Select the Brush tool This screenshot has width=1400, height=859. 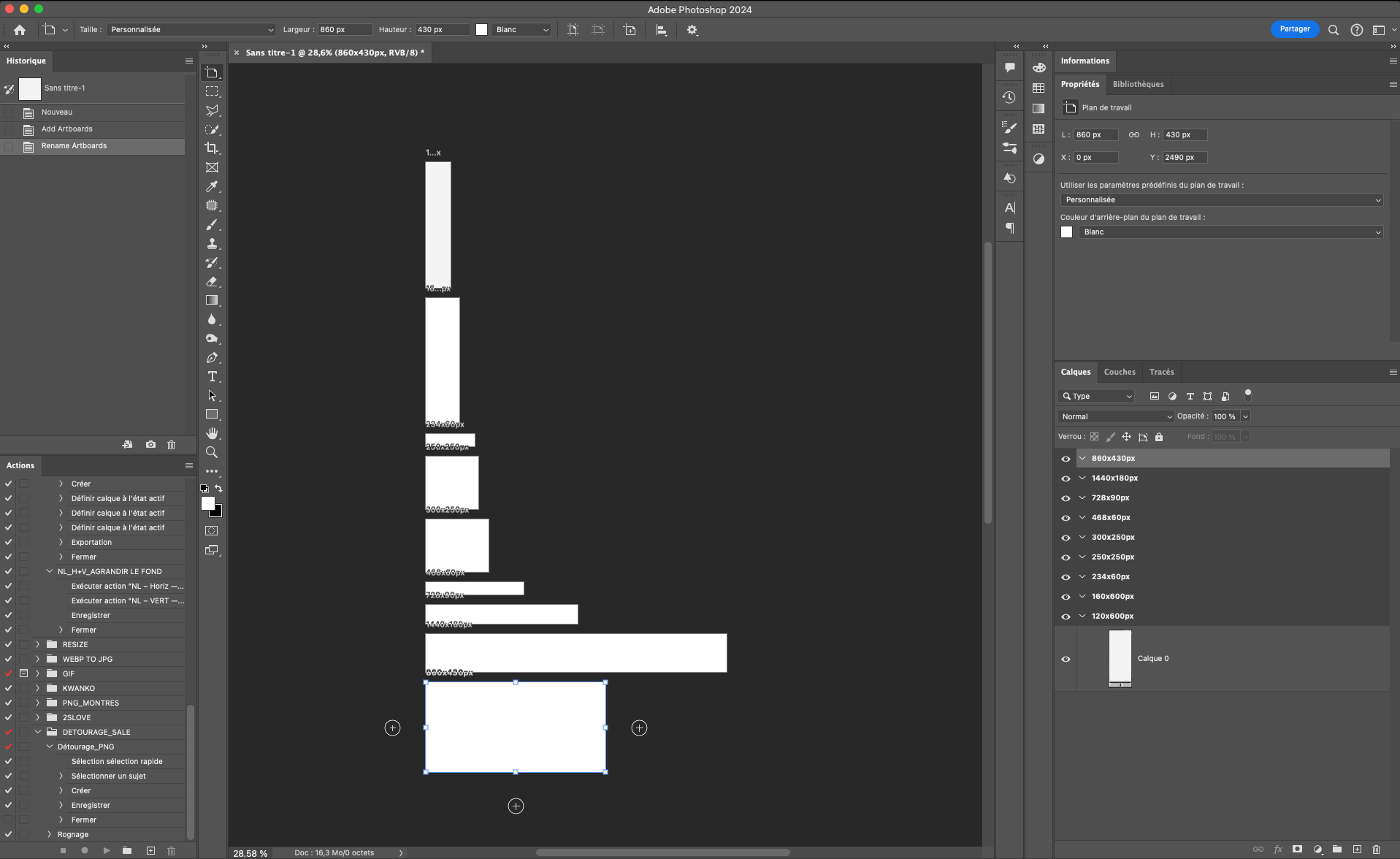[x=212, y=224]
